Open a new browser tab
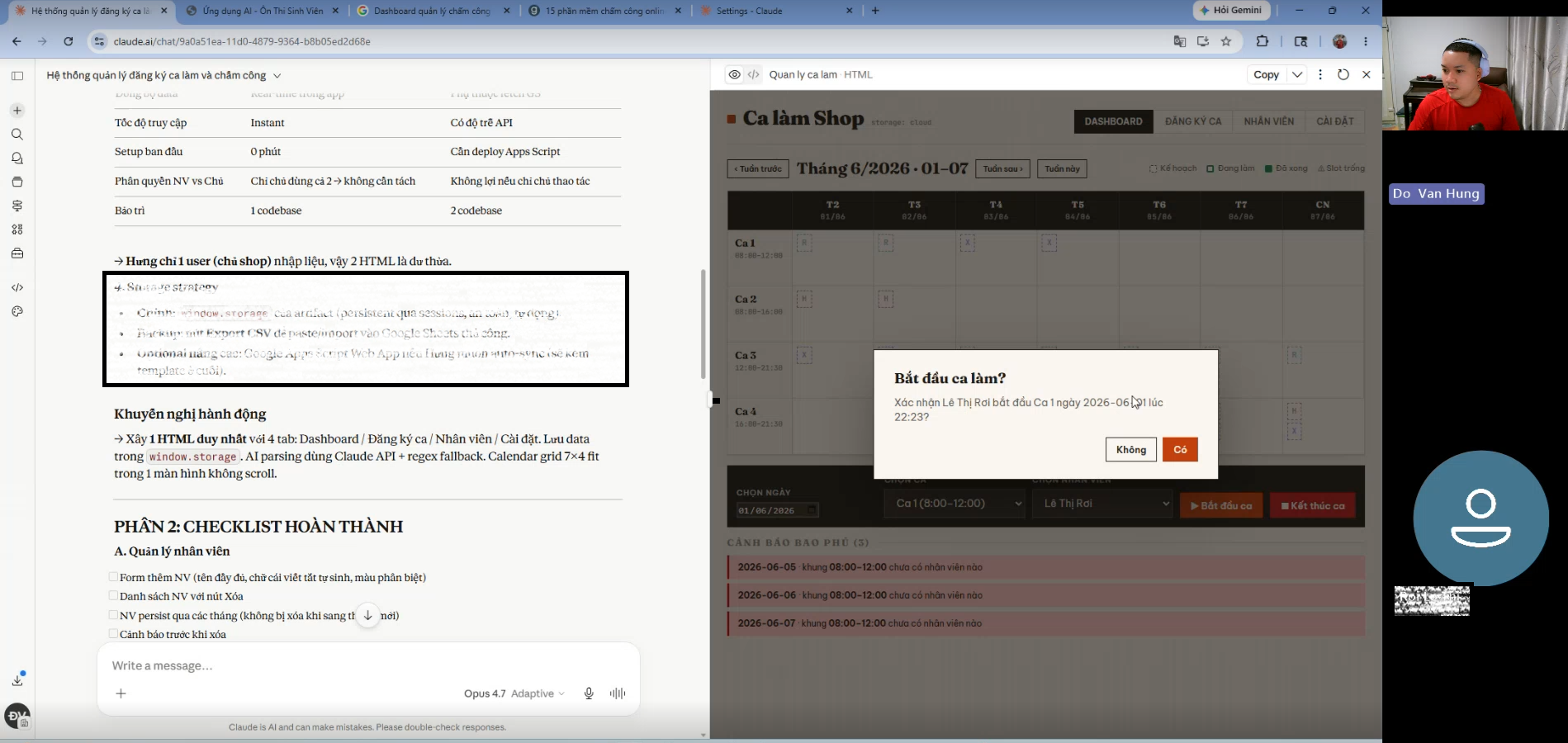Image resolution: width=1568 pixels, height=743 pixels. 875,11
